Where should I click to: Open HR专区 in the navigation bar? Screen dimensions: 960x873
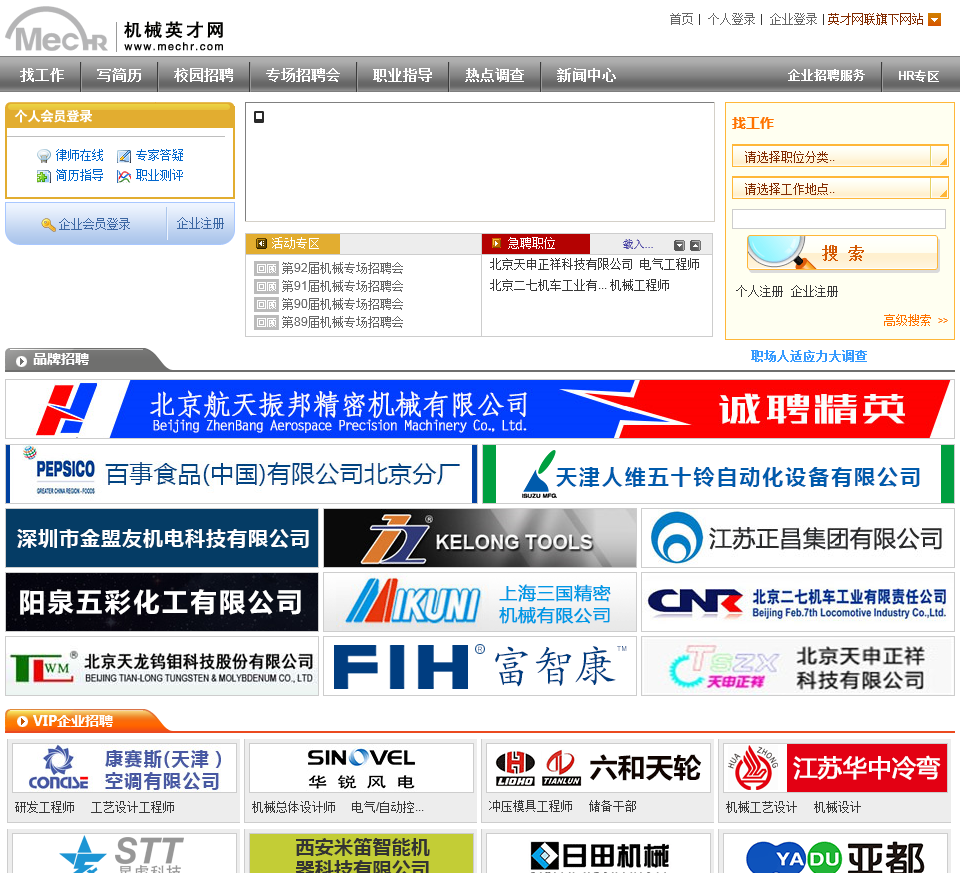(x=918, y=76)
